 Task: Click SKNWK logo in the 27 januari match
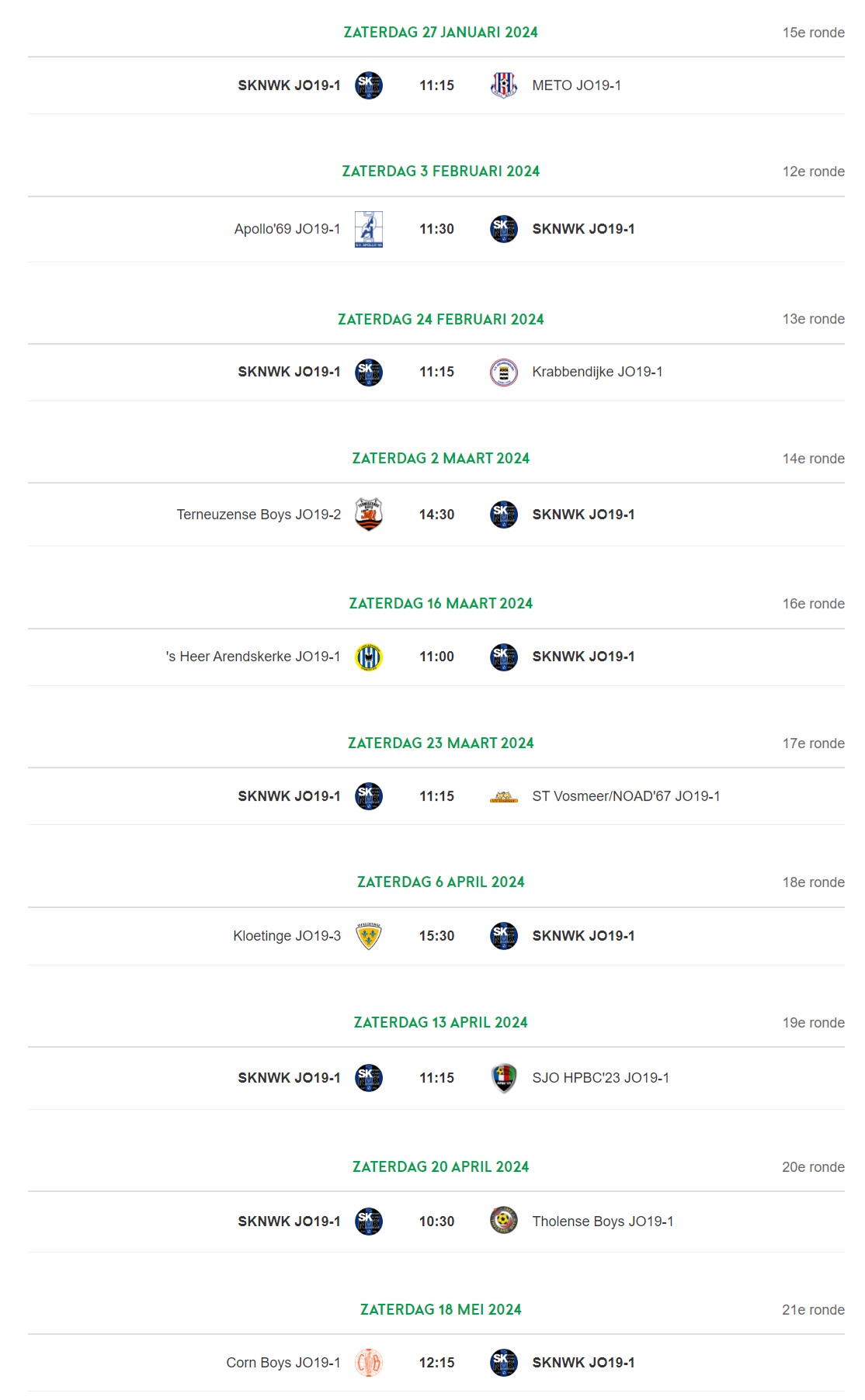[369, 85]
